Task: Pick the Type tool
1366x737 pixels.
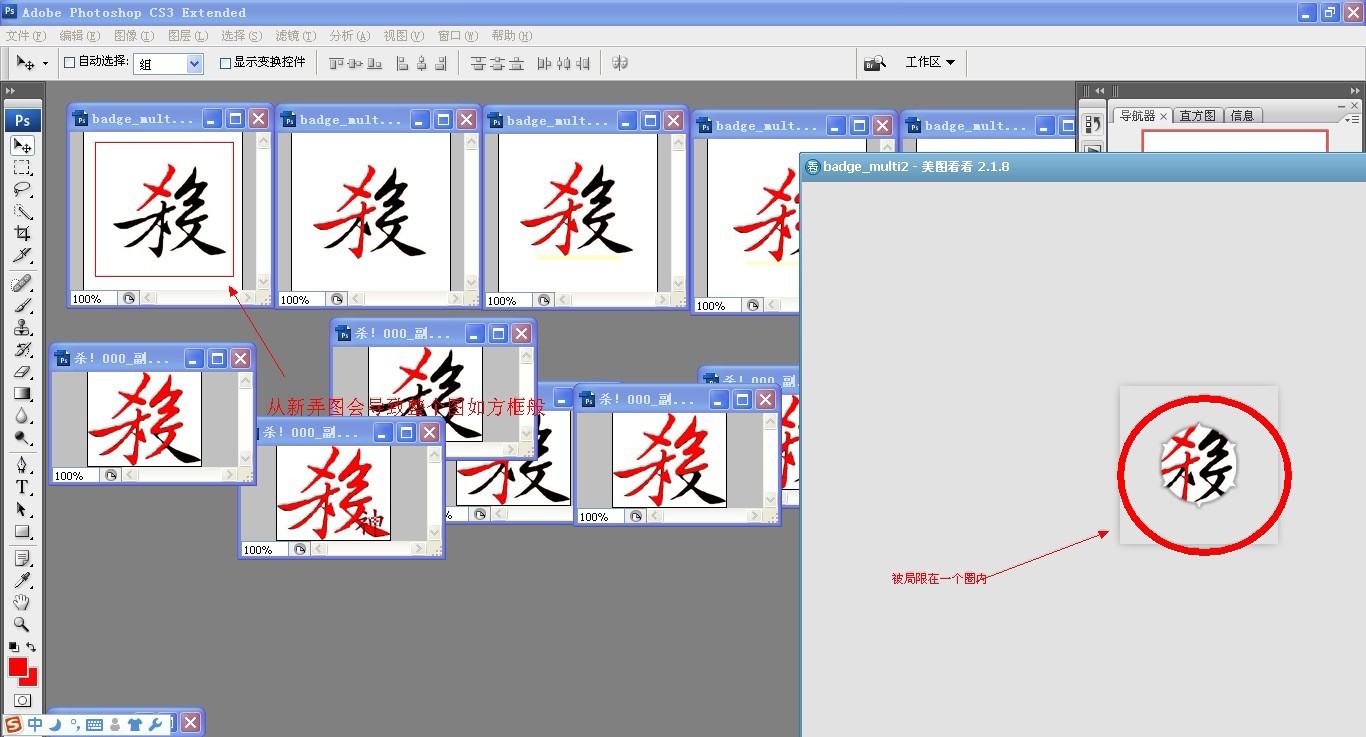Action: (x=22, y=486)
